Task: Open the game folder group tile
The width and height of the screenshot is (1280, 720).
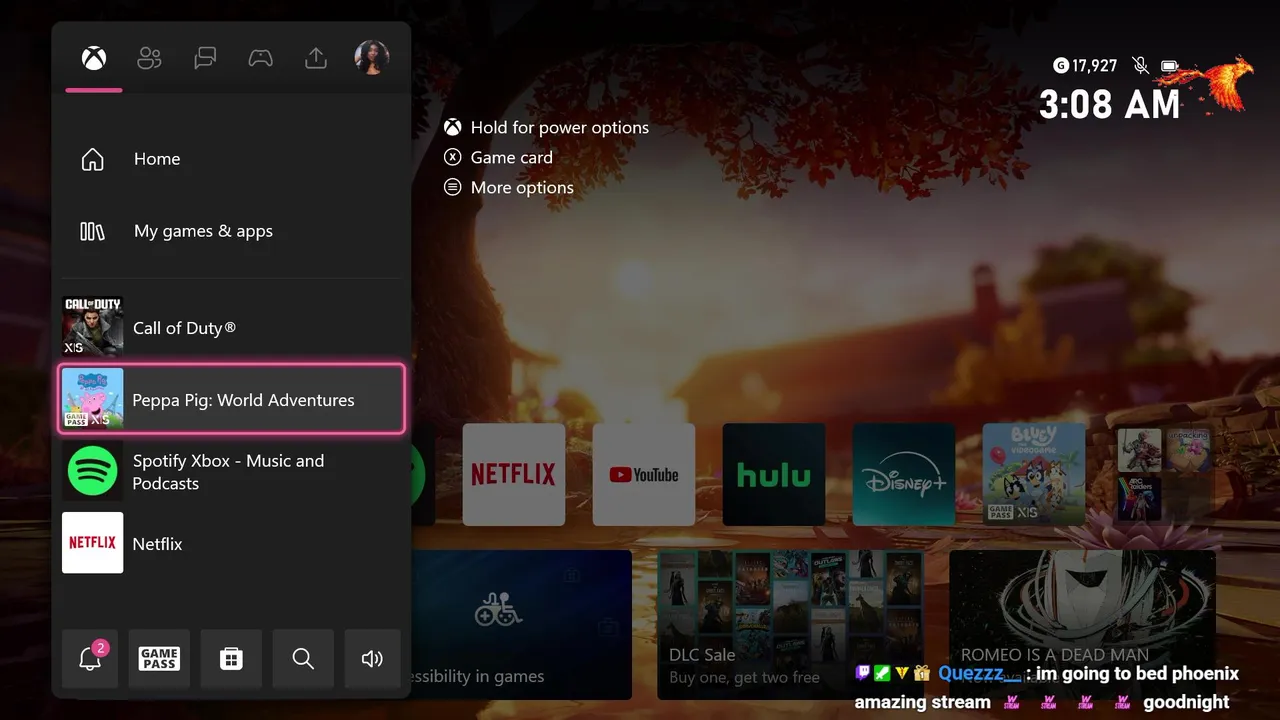Action: pyautogui.click(x=1164, y=475)
